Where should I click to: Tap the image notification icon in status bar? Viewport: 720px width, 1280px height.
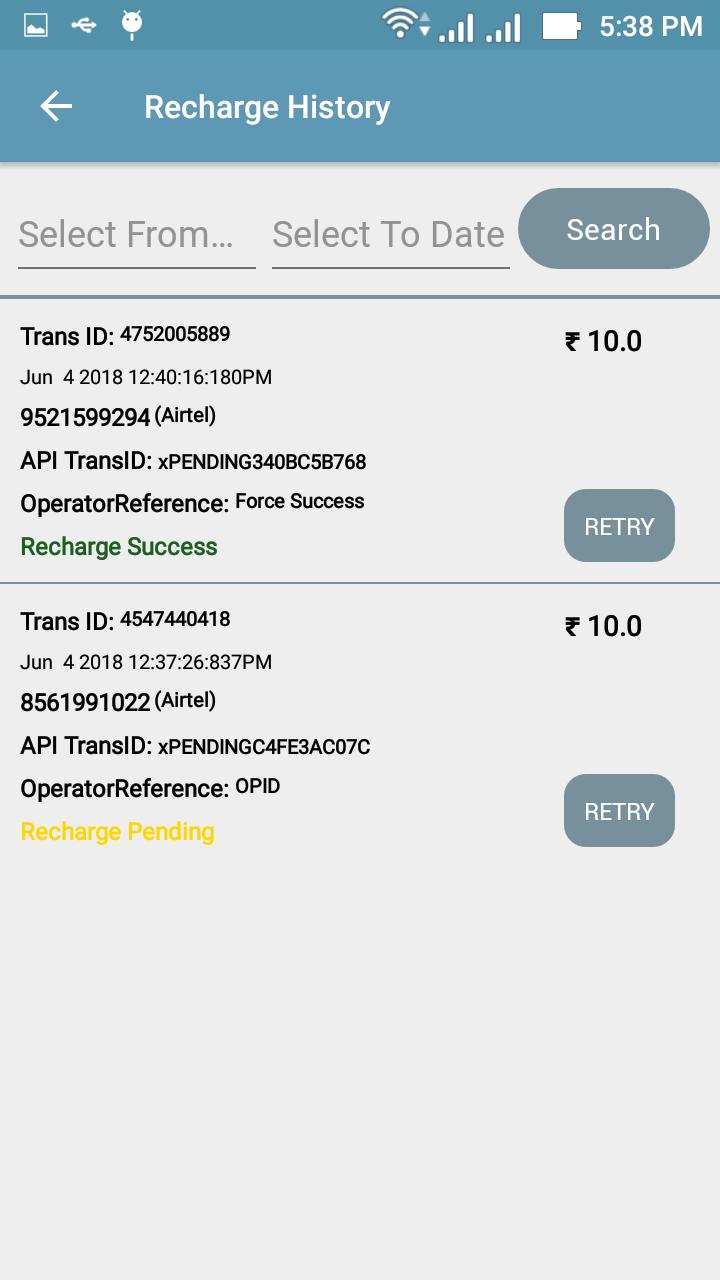click(x=35, y=26)
